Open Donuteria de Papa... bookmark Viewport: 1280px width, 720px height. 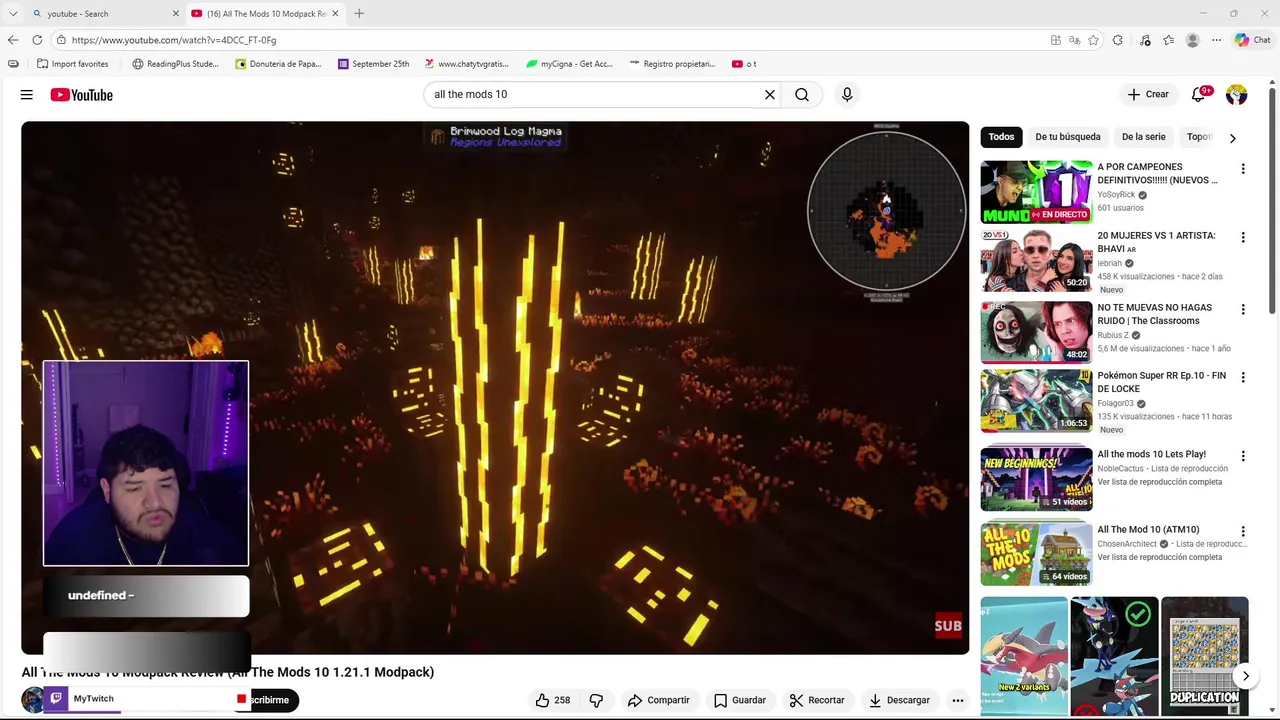tap(278, 64)
